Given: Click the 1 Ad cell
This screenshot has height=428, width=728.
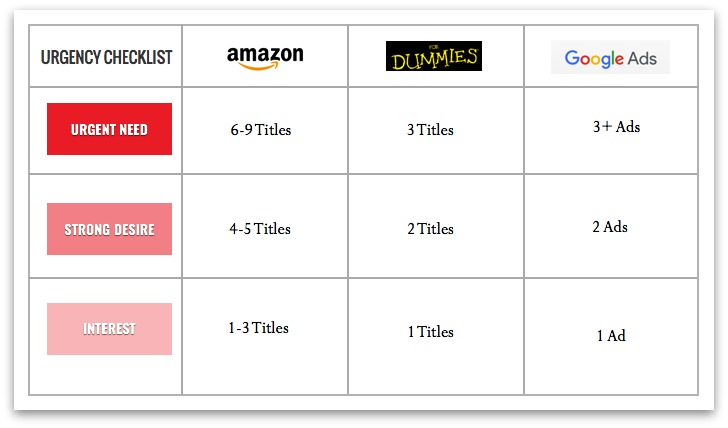Looking at the screenshot, I should coord(611,335).
